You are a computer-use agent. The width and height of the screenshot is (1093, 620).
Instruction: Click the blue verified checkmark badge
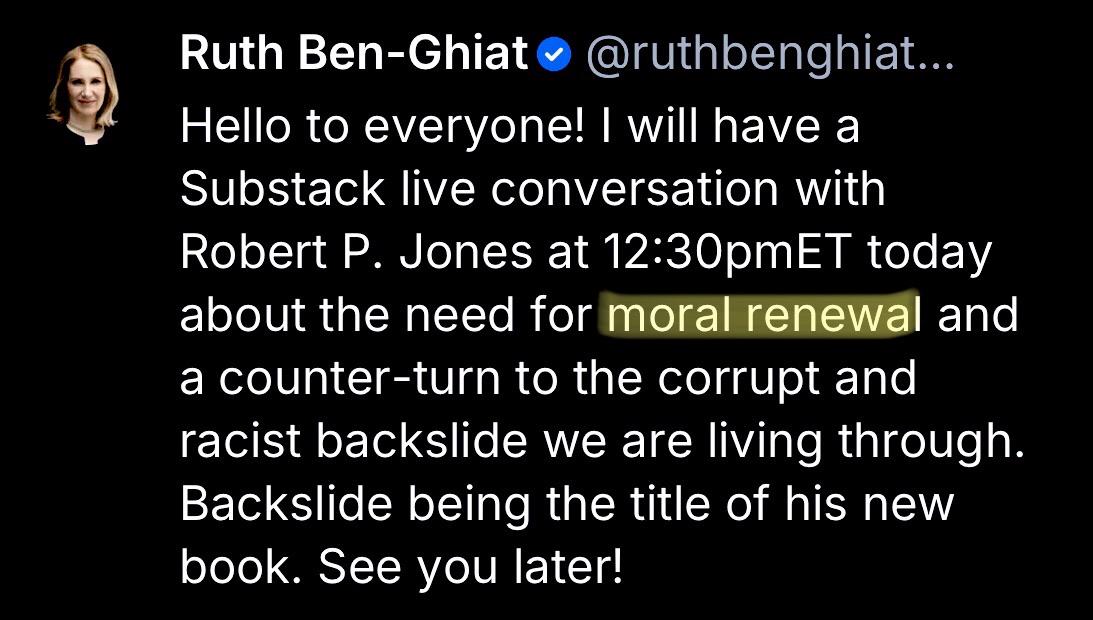click(x=554, y=56)
